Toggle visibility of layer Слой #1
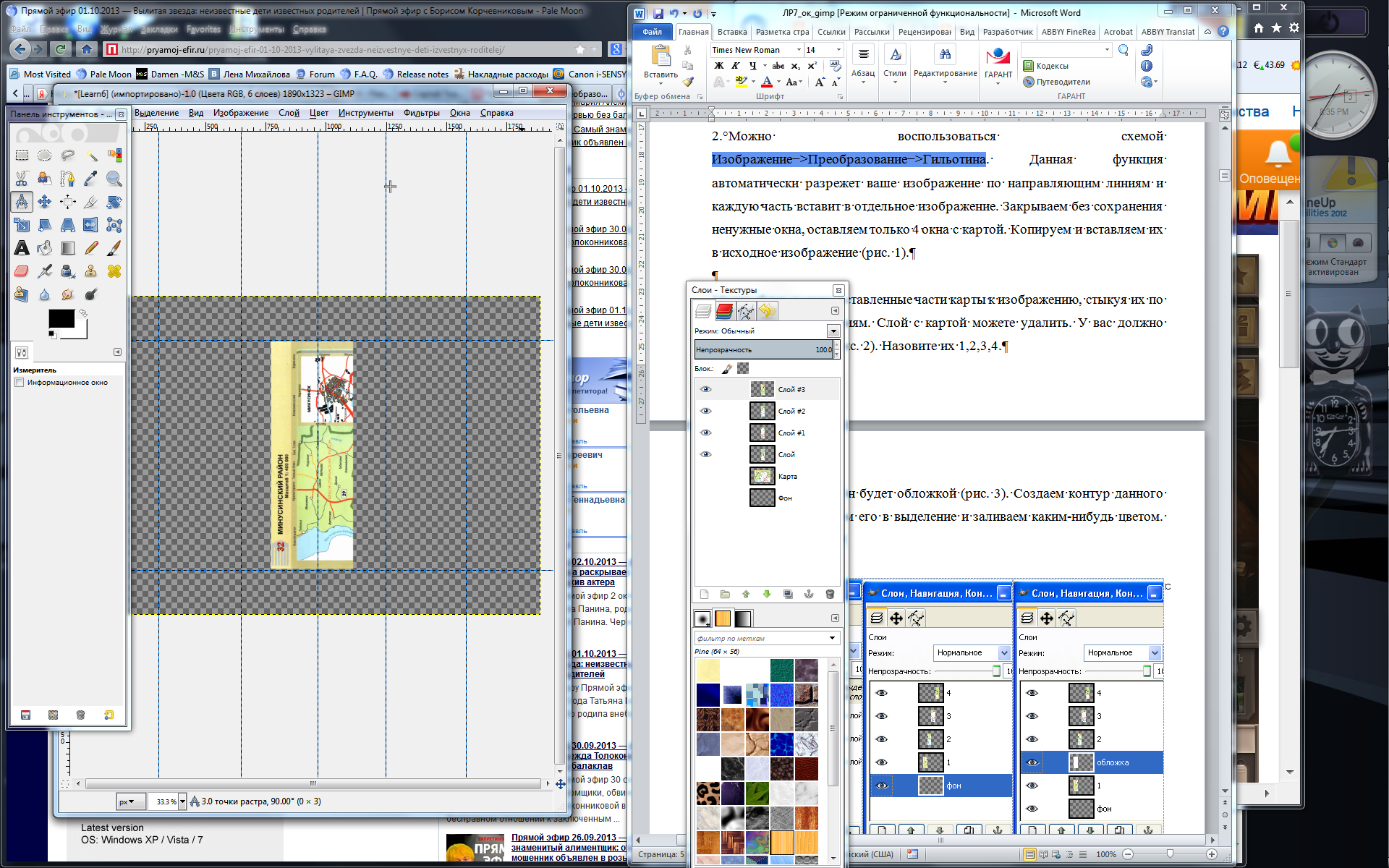 (706, 433)
